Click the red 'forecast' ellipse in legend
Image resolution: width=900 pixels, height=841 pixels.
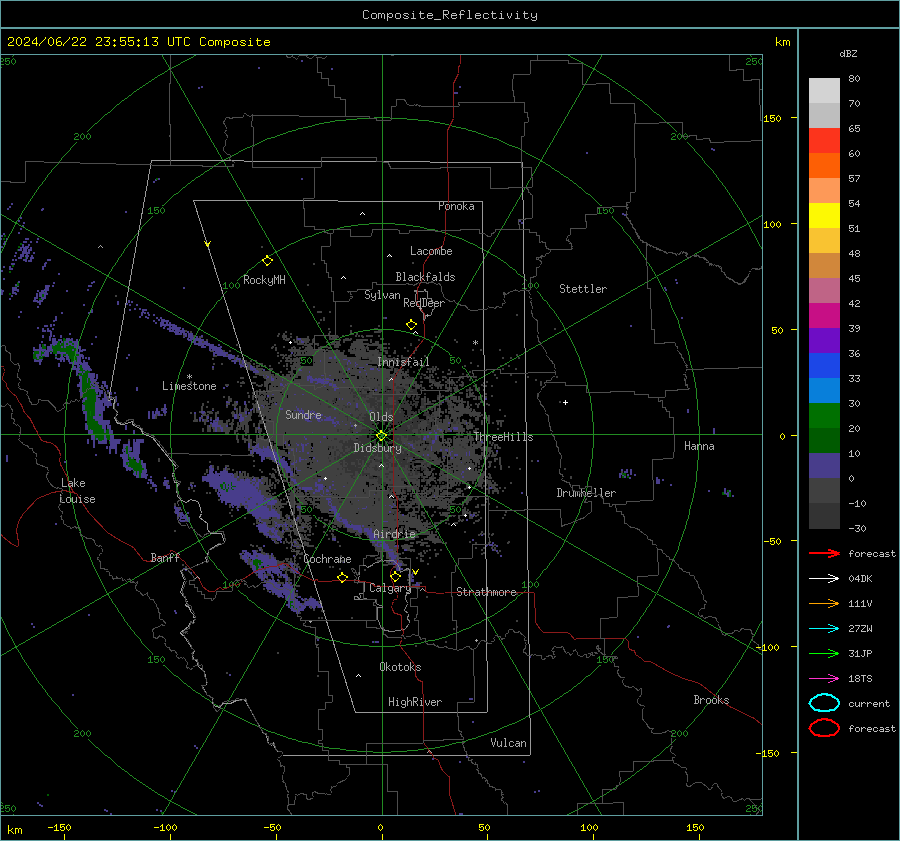(x=824, y=728)
